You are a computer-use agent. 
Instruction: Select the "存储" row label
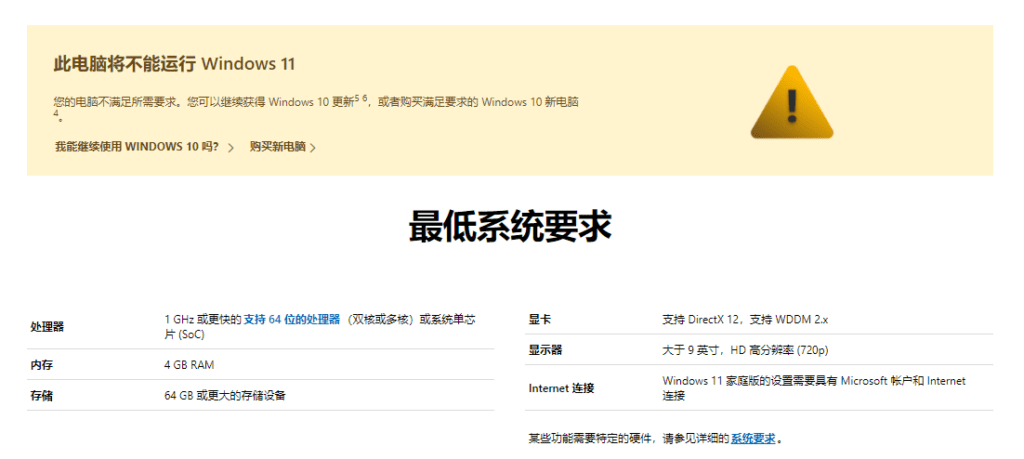point(41,395)
